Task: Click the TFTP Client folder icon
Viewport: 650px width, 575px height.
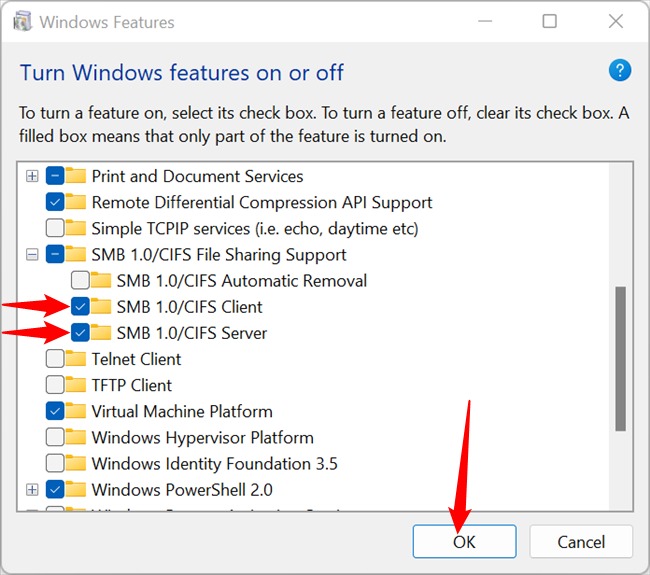Action: point(76,385)
